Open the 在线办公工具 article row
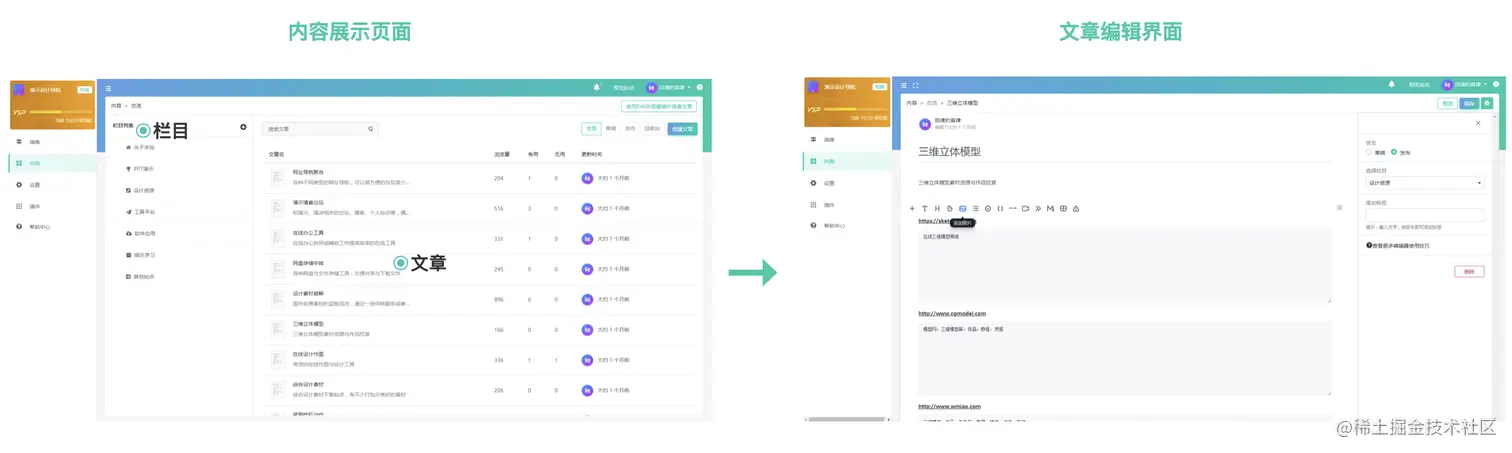This screenshot has width=1512, height=453. 481,238
